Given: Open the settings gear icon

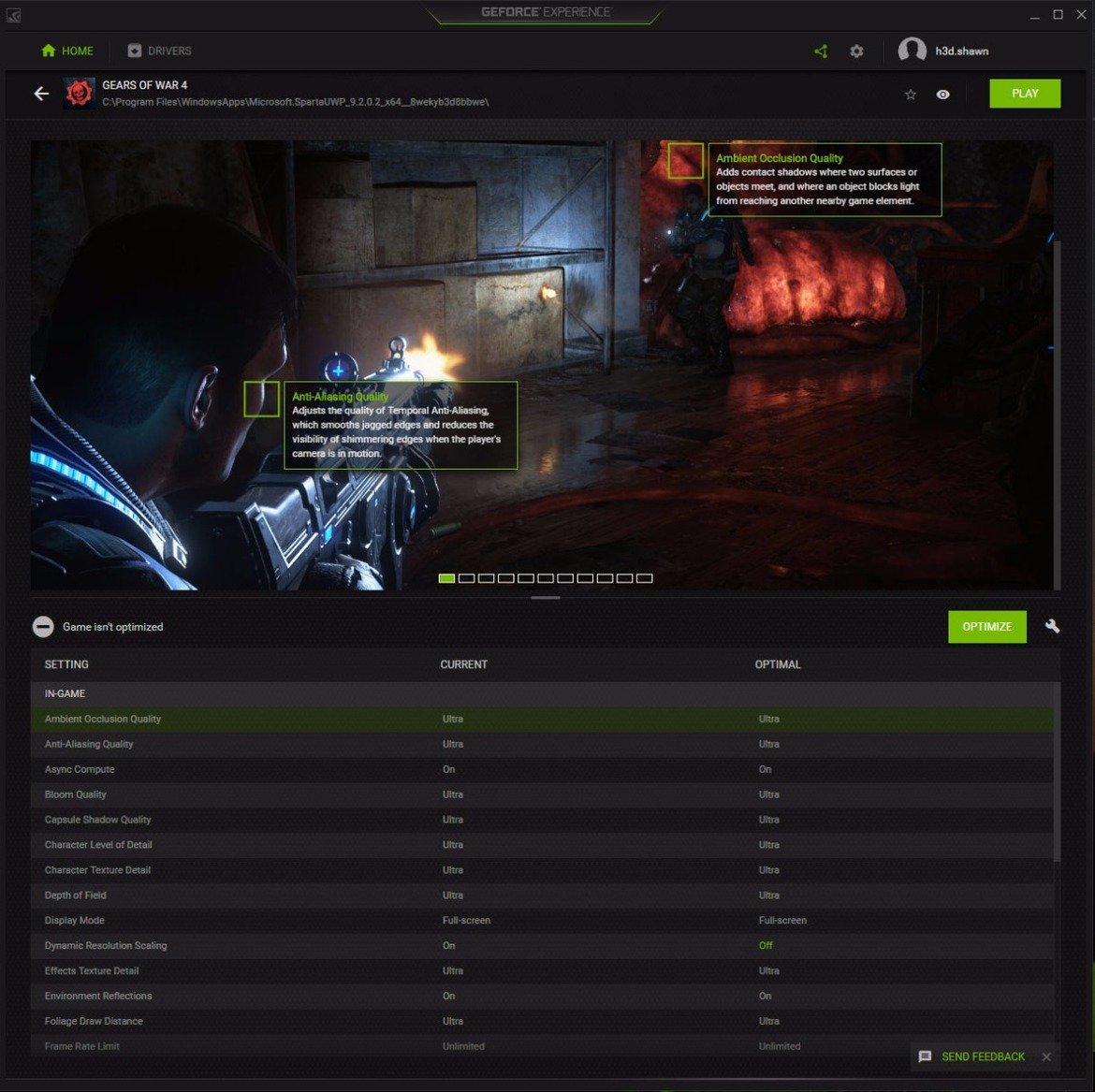Looking at the screenshot, I should click(x=856, y=51).
